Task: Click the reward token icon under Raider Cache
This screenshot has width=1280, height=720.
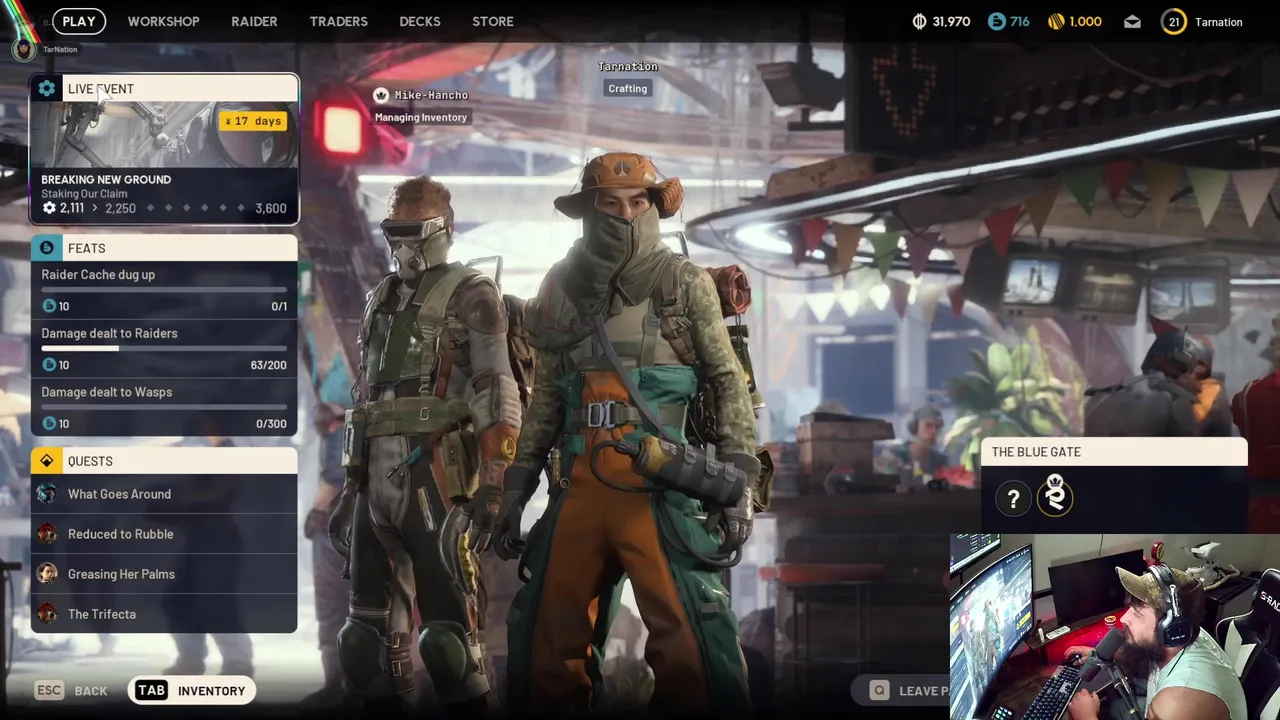Action: [x=49, y=306]
